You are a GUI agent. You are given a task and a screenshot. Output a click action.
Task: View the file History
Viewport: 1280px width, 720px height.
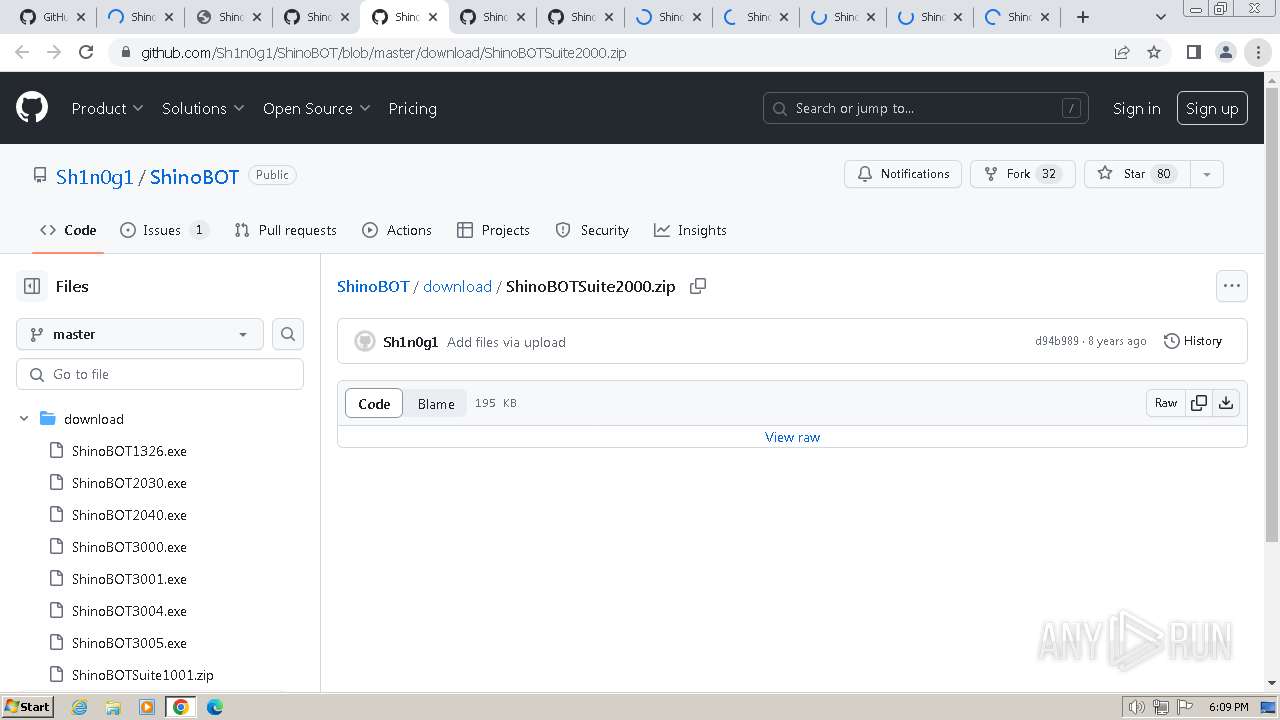tap(1193, 341)
